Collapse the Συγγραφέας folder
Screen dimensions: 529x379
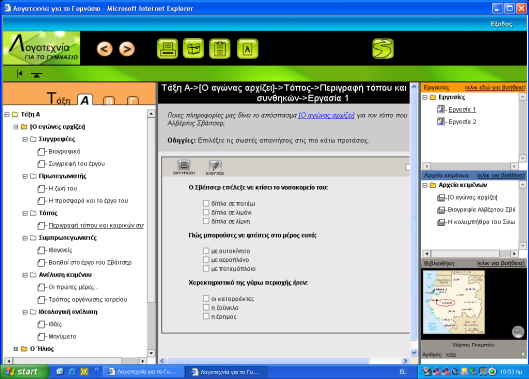click(25, 139)
